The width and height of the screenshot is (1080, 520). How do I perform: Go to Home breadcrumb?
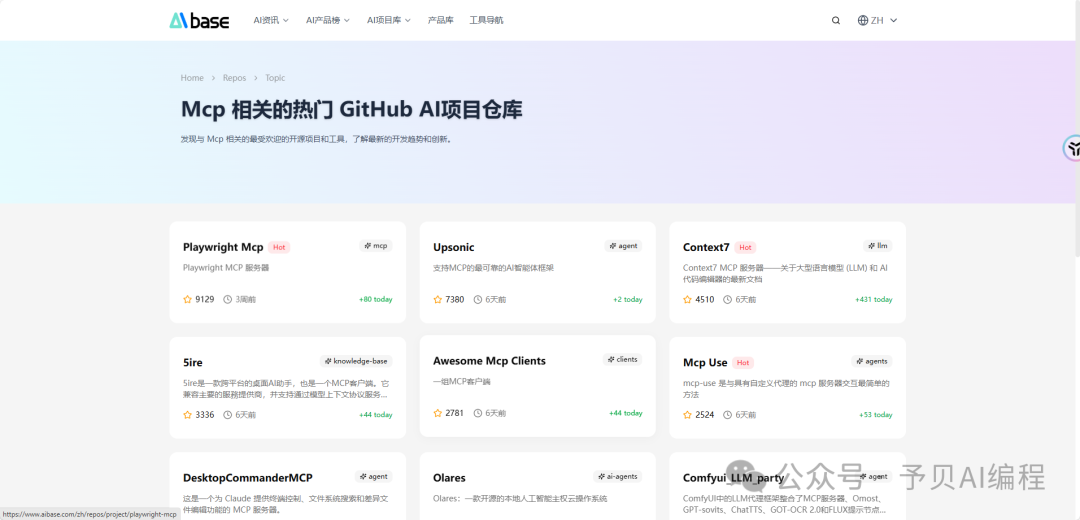click(x=192, y=78)
